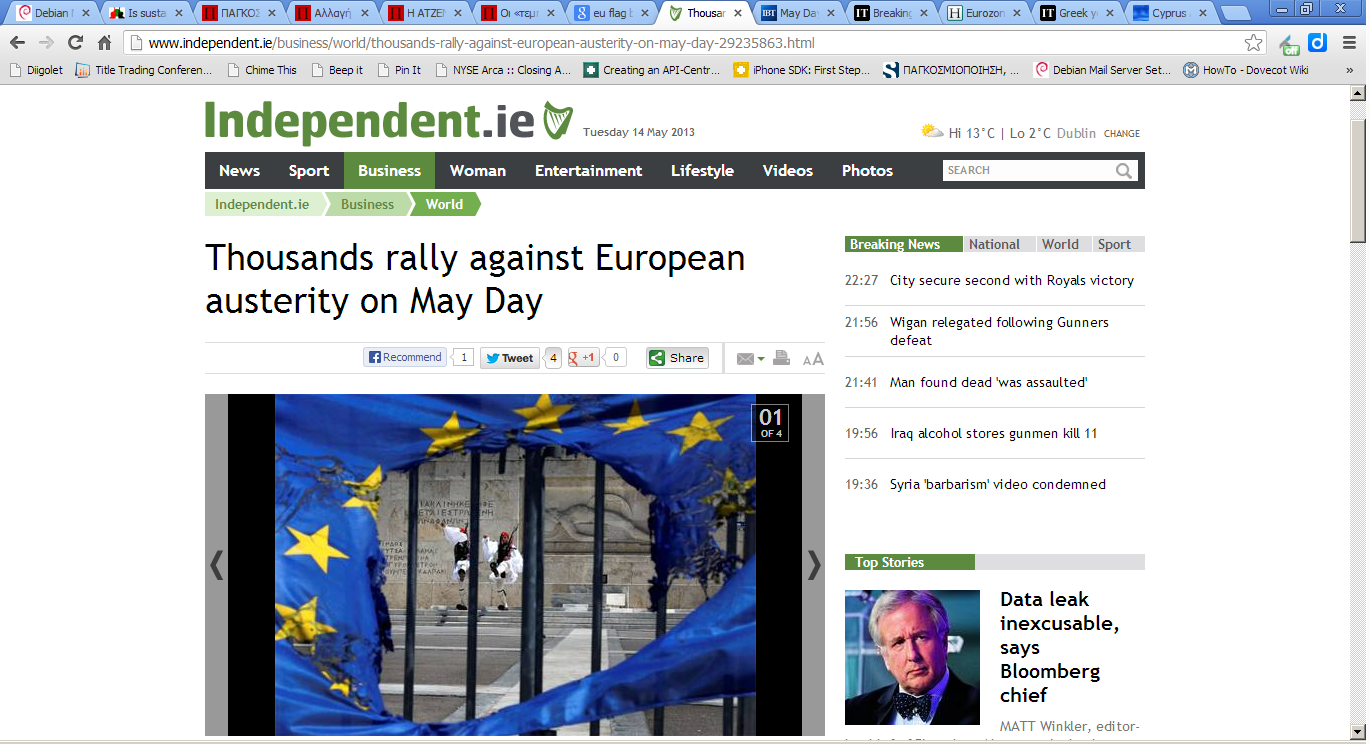
Task: Open the Chrome menu icon
Action: coord(1350,43)
